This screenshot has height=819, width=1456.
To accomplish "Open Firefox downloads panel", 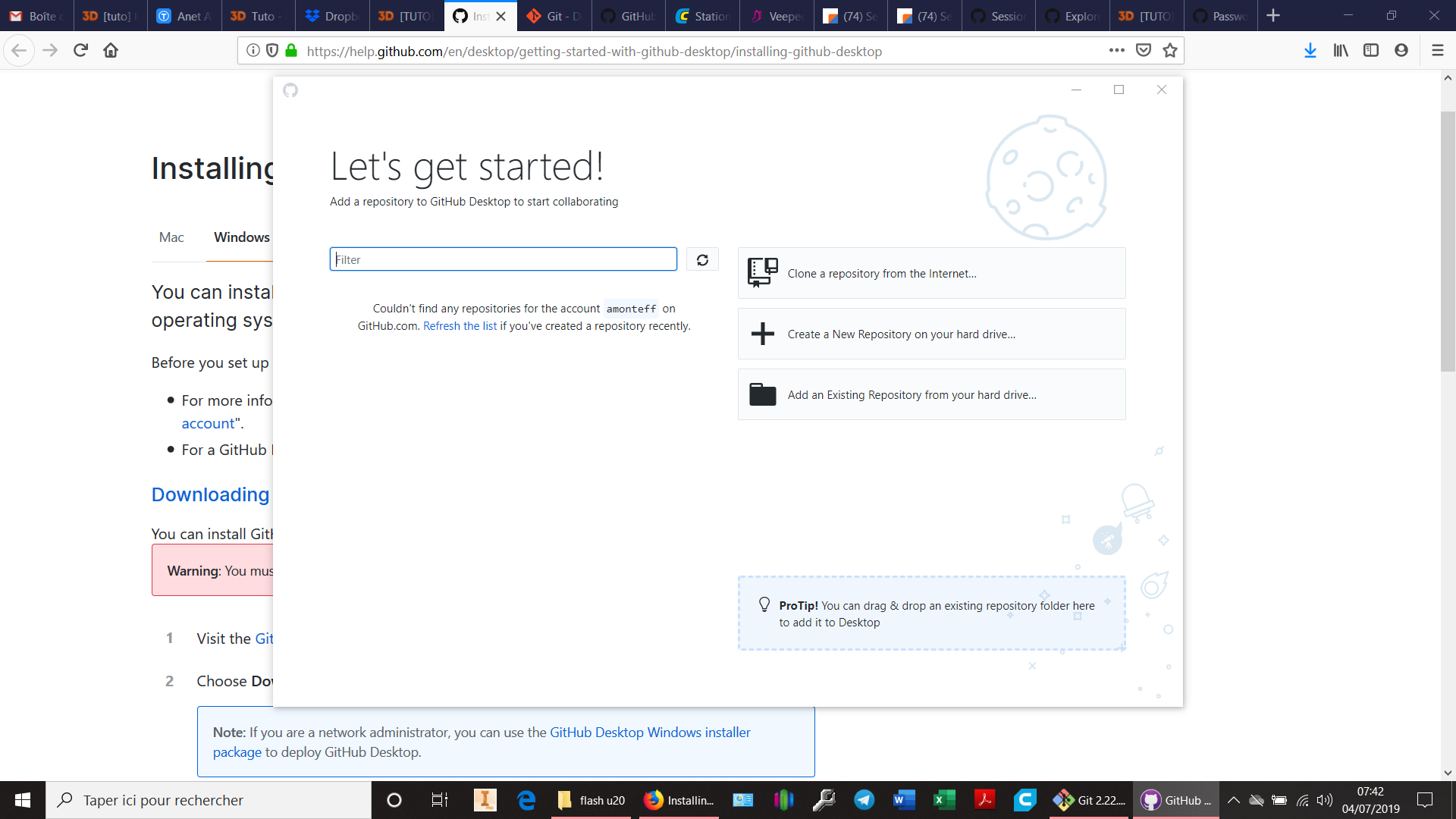I will click(1310, 51).
